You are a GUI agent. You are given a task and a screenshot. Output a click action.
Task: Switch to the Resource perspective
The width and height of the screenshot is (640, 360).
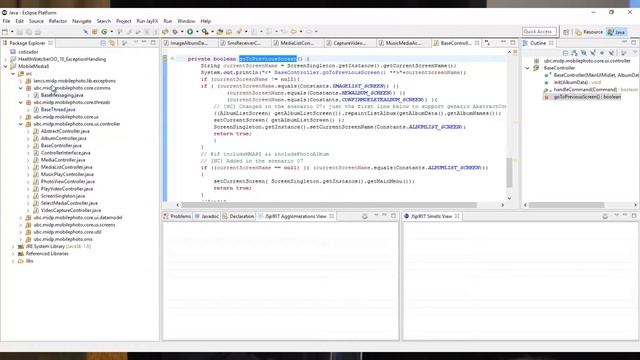click(x=589, y=32)
